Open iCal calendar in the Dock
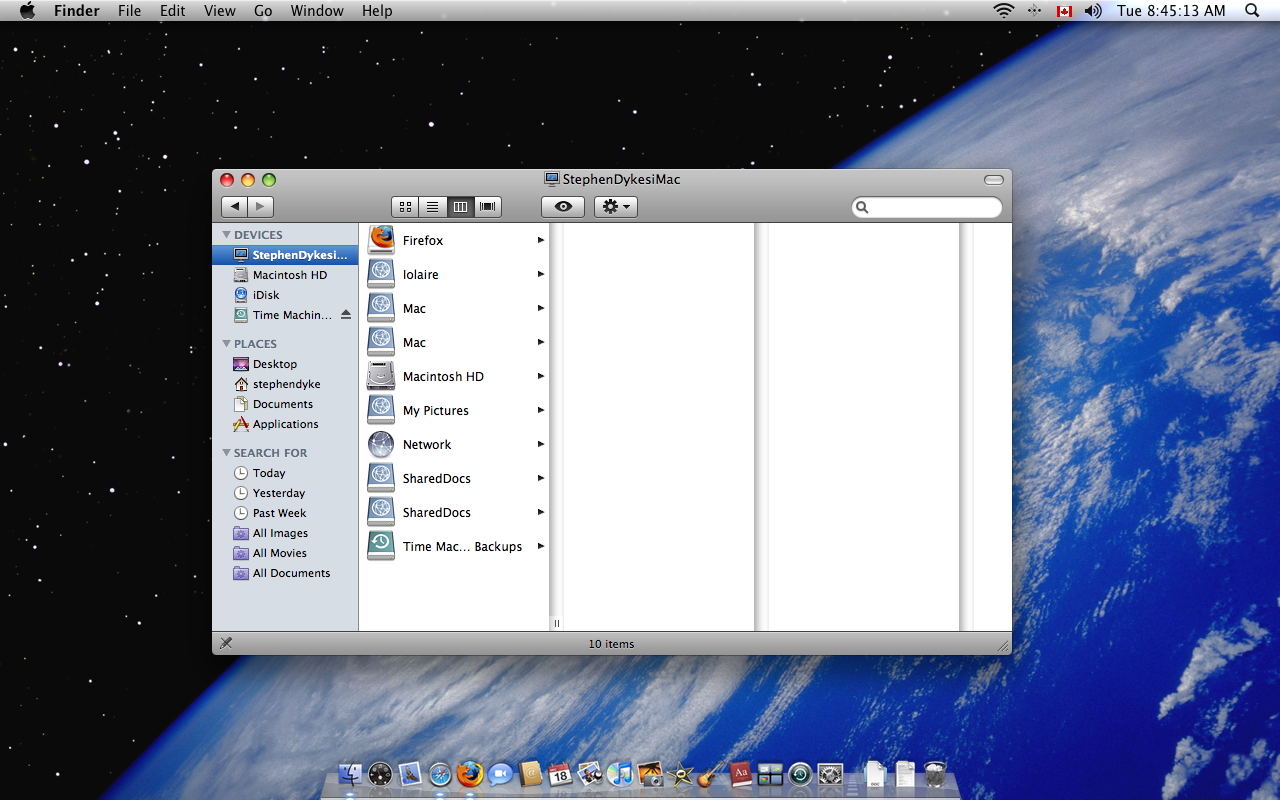The image size is (1280, 800). (x=560, y=773)
